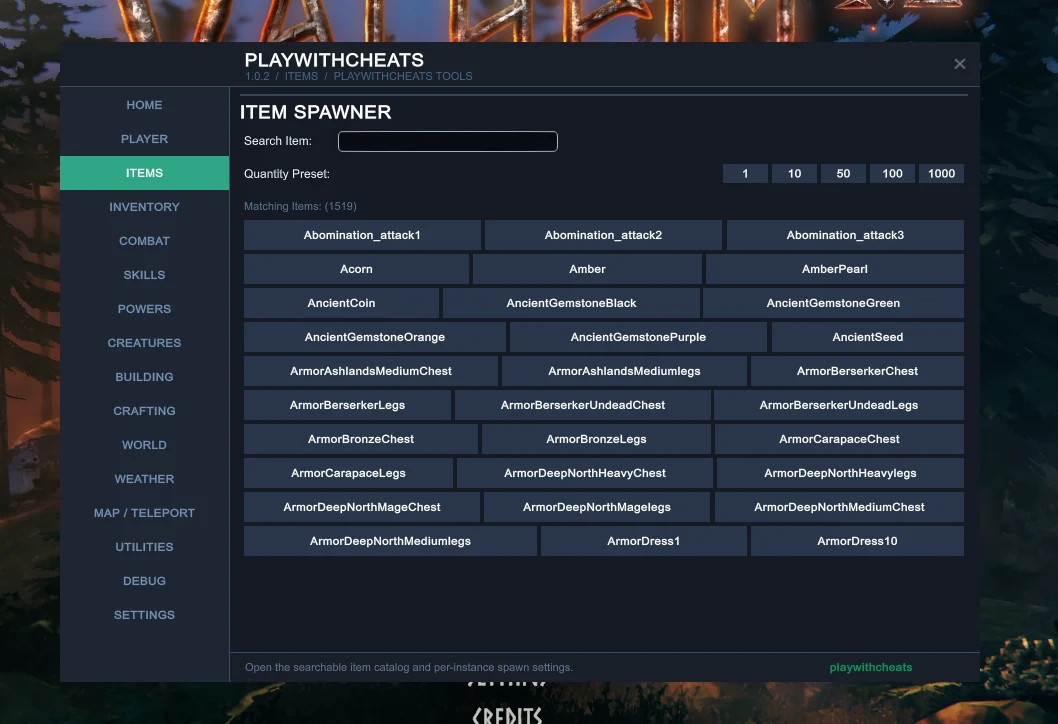
Task: Spawn ArmorBronzeLegs item
Action: pos(596,439)
